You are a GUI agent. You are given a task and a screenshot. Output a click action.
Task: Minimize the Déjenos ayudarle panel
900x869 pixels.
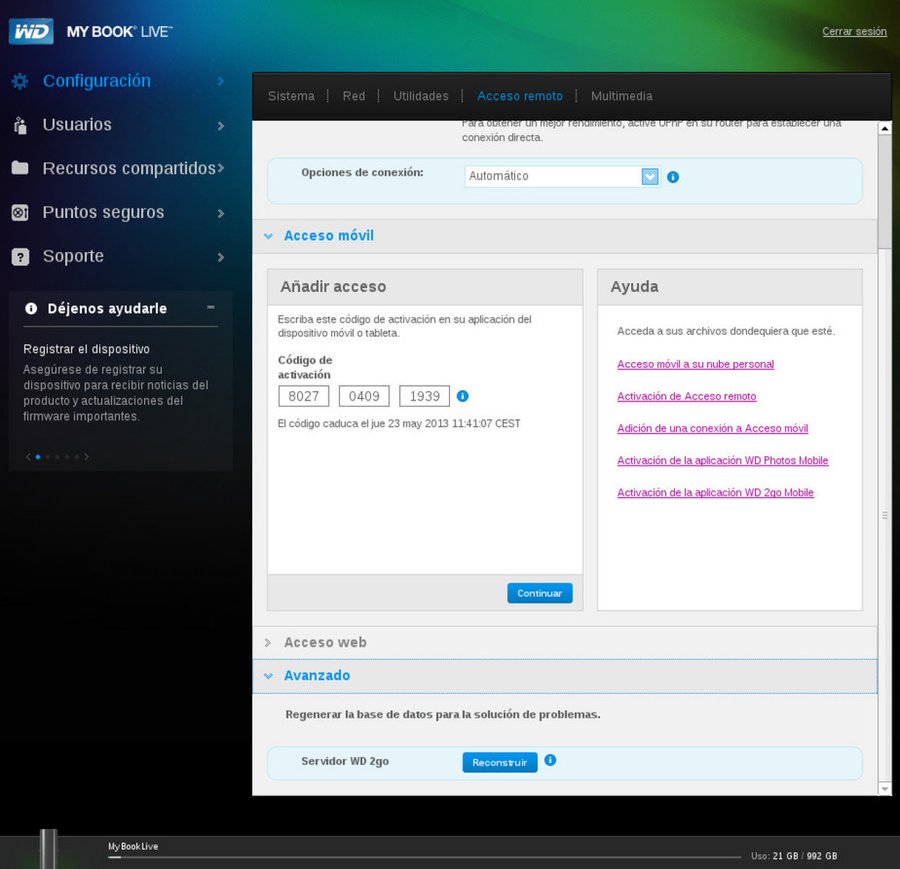(210, 308)
